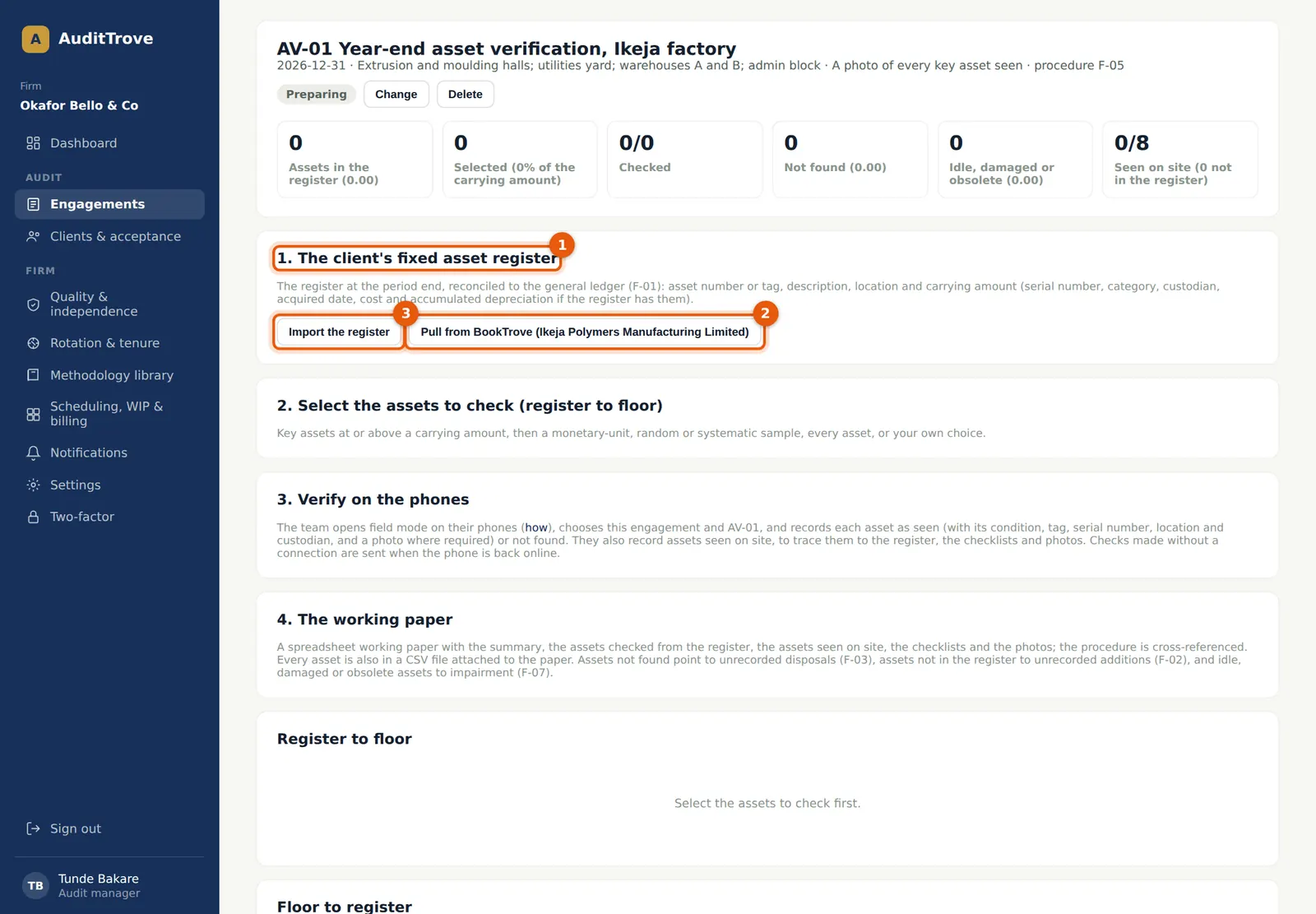1316x914 pixels.
Task: Click 'The working paper' heading
Action: (364, 619)
